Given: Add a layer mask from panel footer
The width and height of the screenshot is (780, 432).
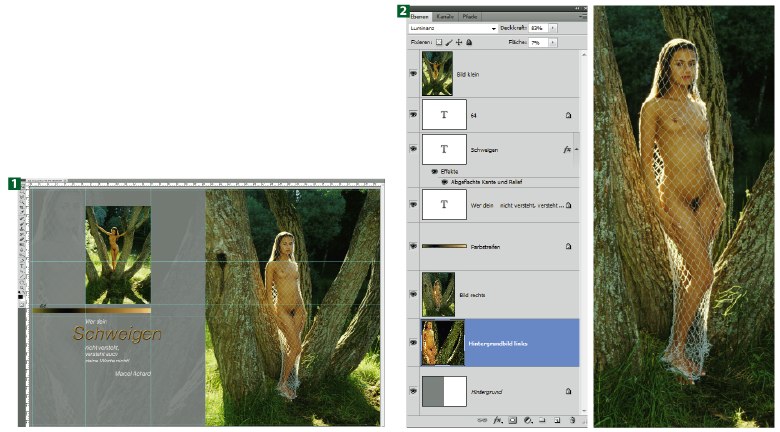Looking at the screenshot, I should pyautogui.click(x=510, y=421).
